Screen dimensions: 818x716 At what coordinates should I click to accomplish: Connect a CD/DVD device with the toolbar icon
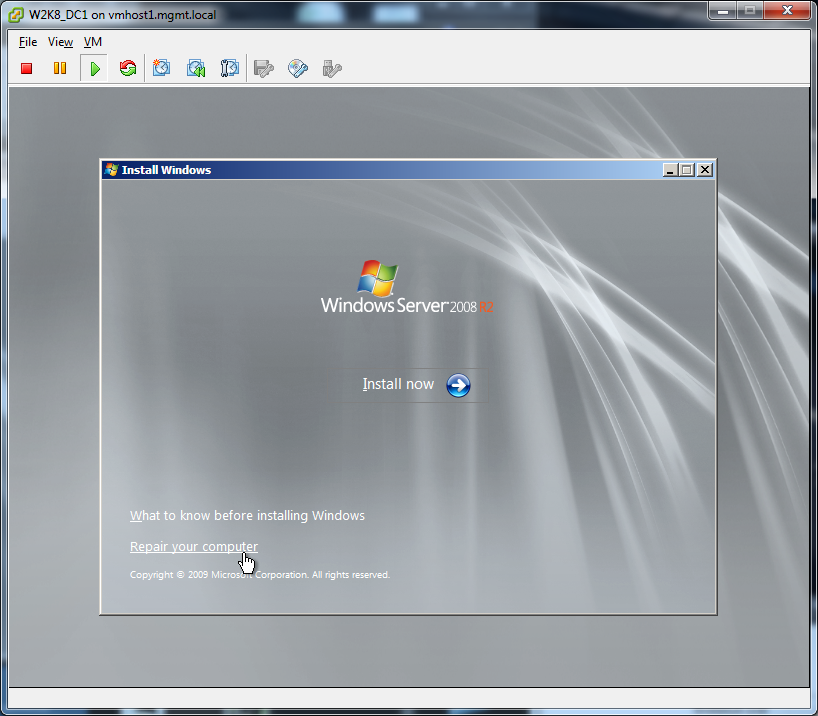298,68
